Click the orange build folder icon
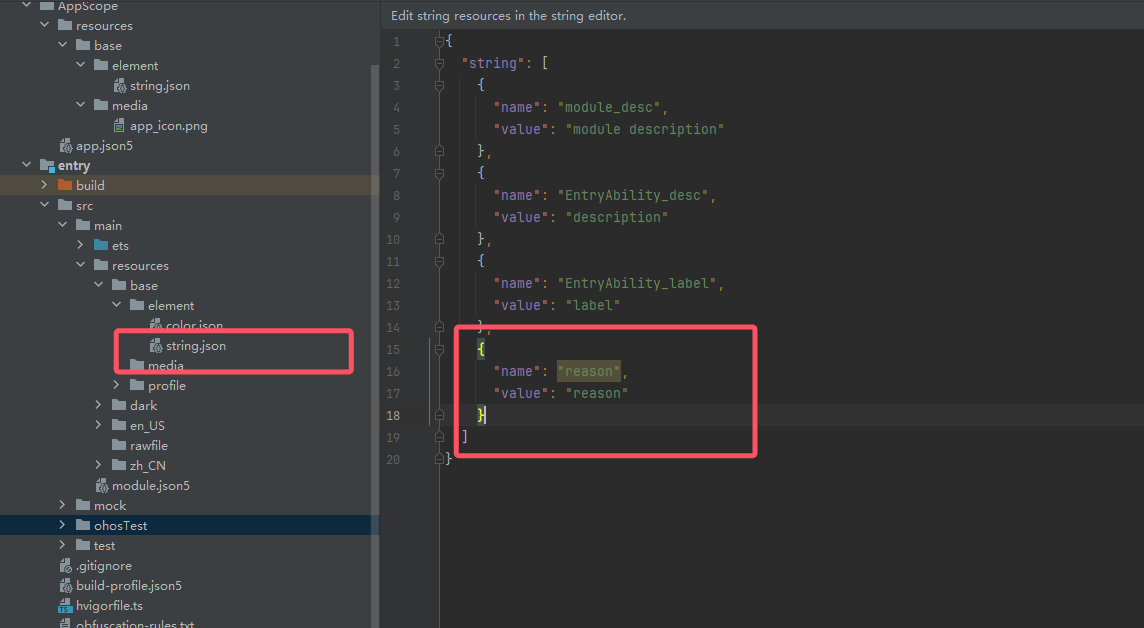The image size is (1144, 628). pyautogui.click(x=65, y=185)
